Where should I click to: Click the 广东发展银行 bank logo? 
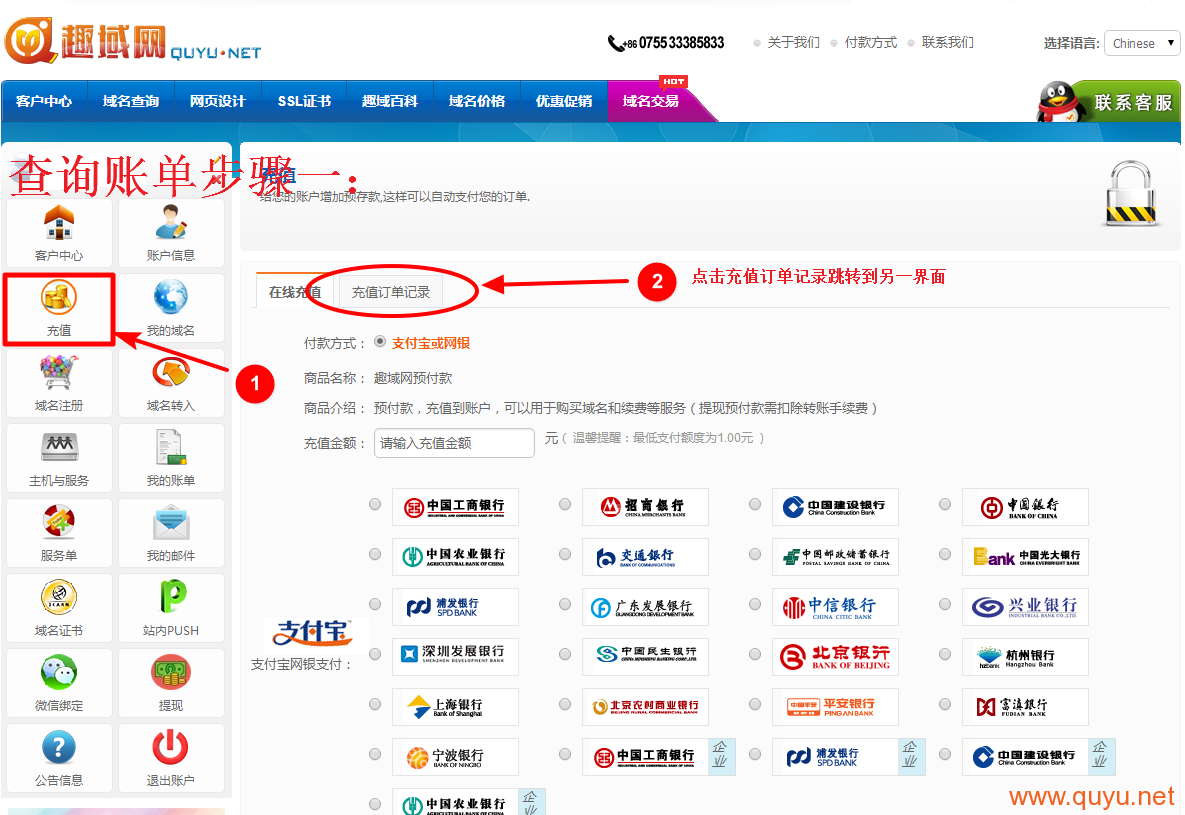pyautogui.click(x=645, y=607)
